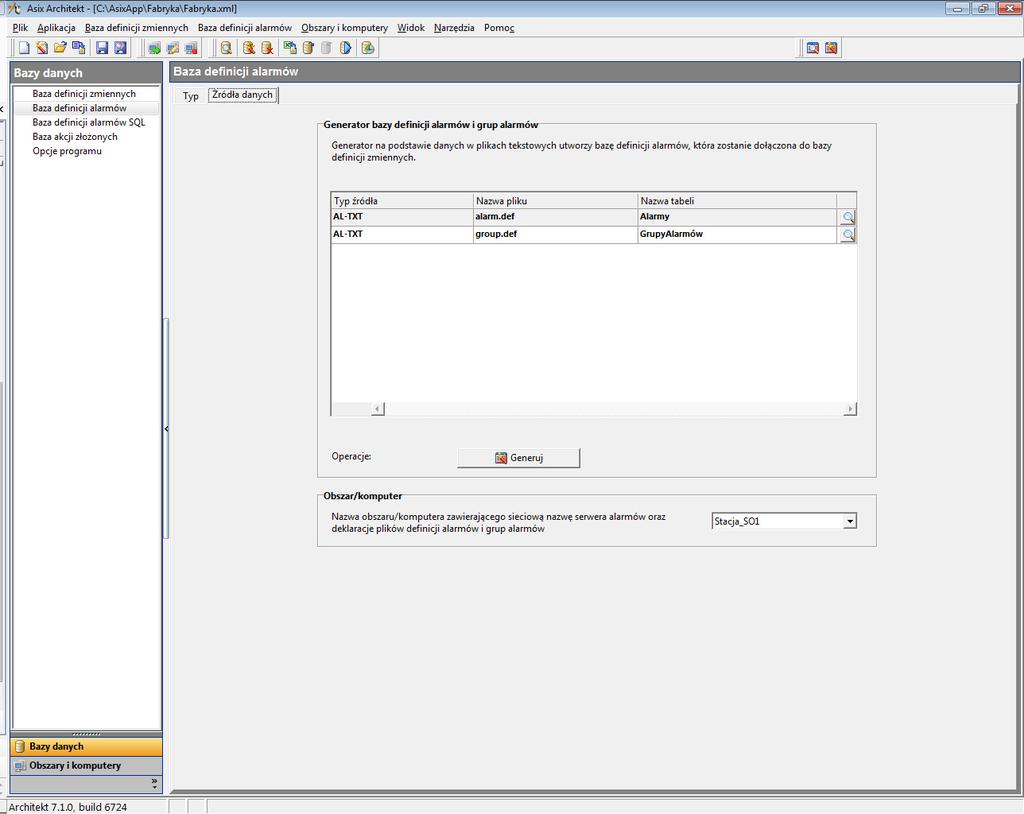1024x814 pixels.
Task: Click the database with red X icon
Action: tap(266, 48)
